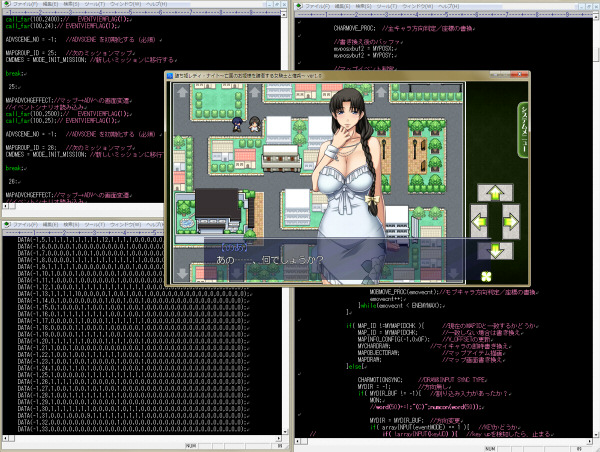Screen dimensions: 600x452
Task: Open ウィンドウ(W) menu in the right editor window
Action: click(418, 6)
